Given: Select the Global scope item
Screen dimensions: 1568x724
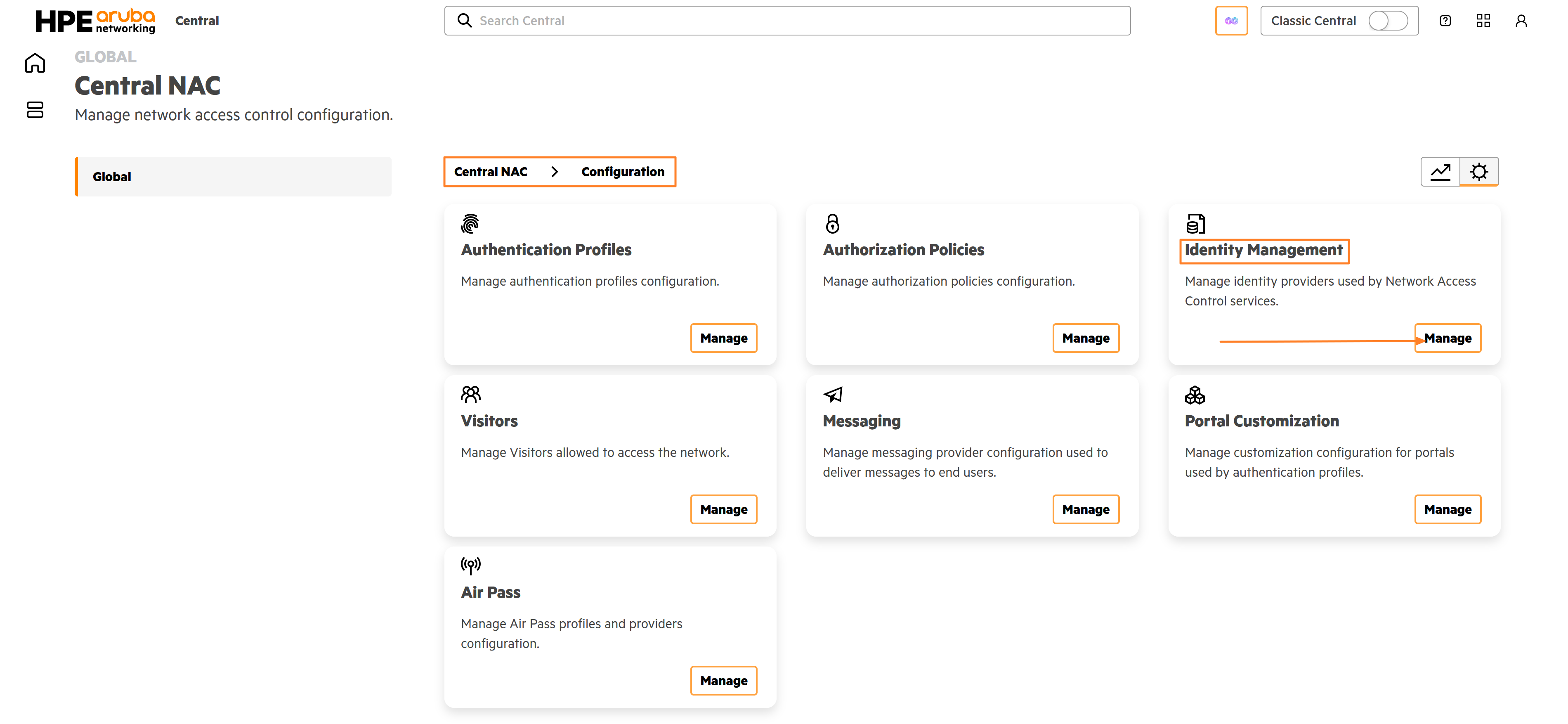Looking at the screenshot, I should (233, 177).
